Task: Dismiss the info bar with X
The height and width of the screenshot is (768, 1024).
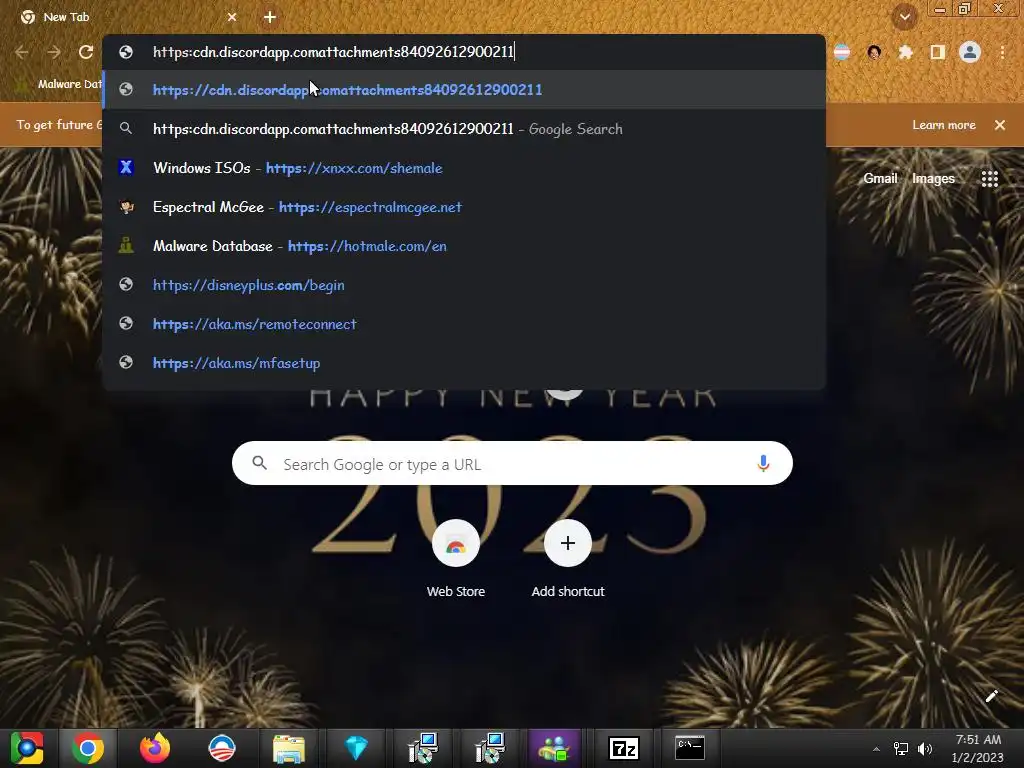Action: 1000,125
